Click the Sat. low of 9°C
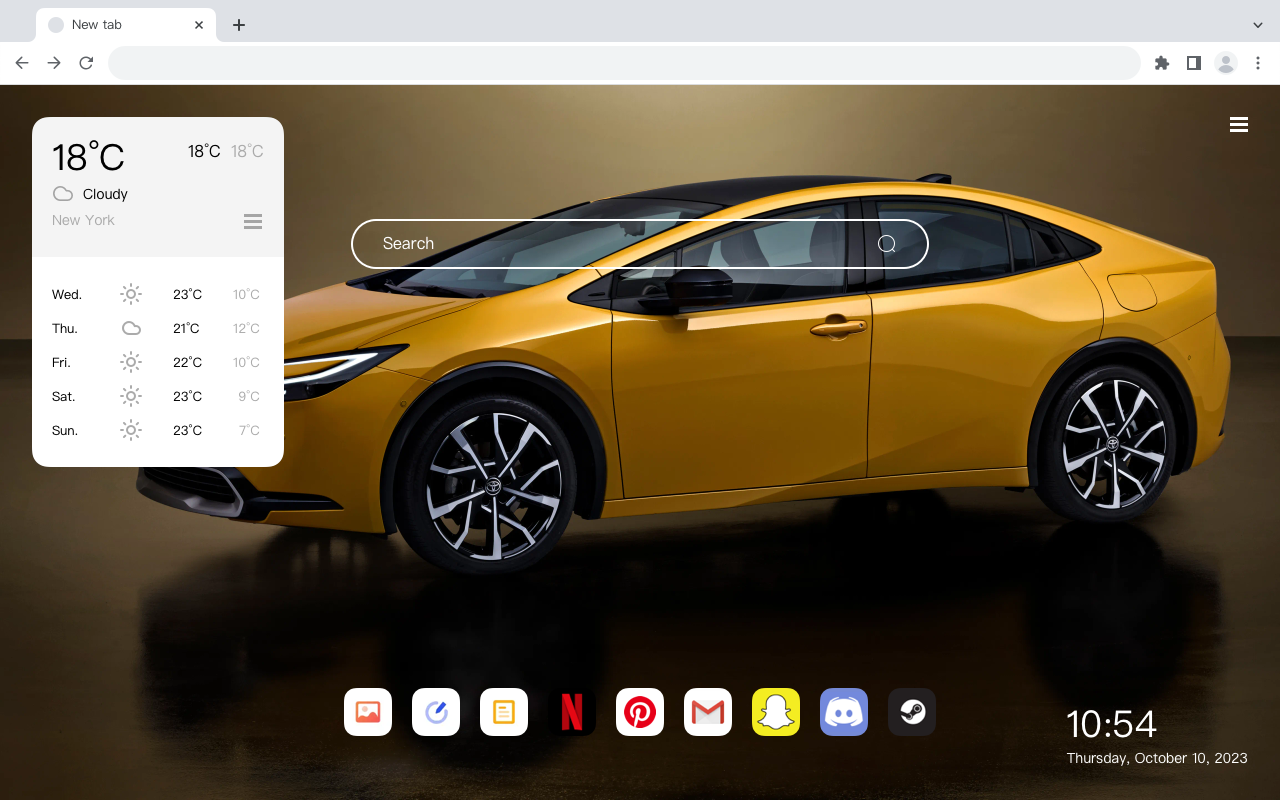This screenshot has width=1280, height=800. [249, 396]
